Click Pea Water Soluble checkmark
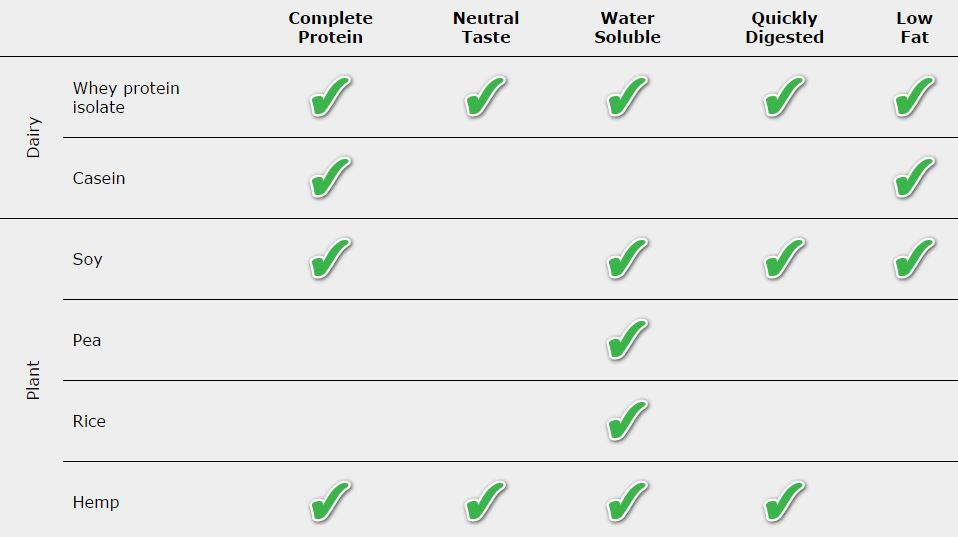 pyautogui.click(x=627, y=340)
